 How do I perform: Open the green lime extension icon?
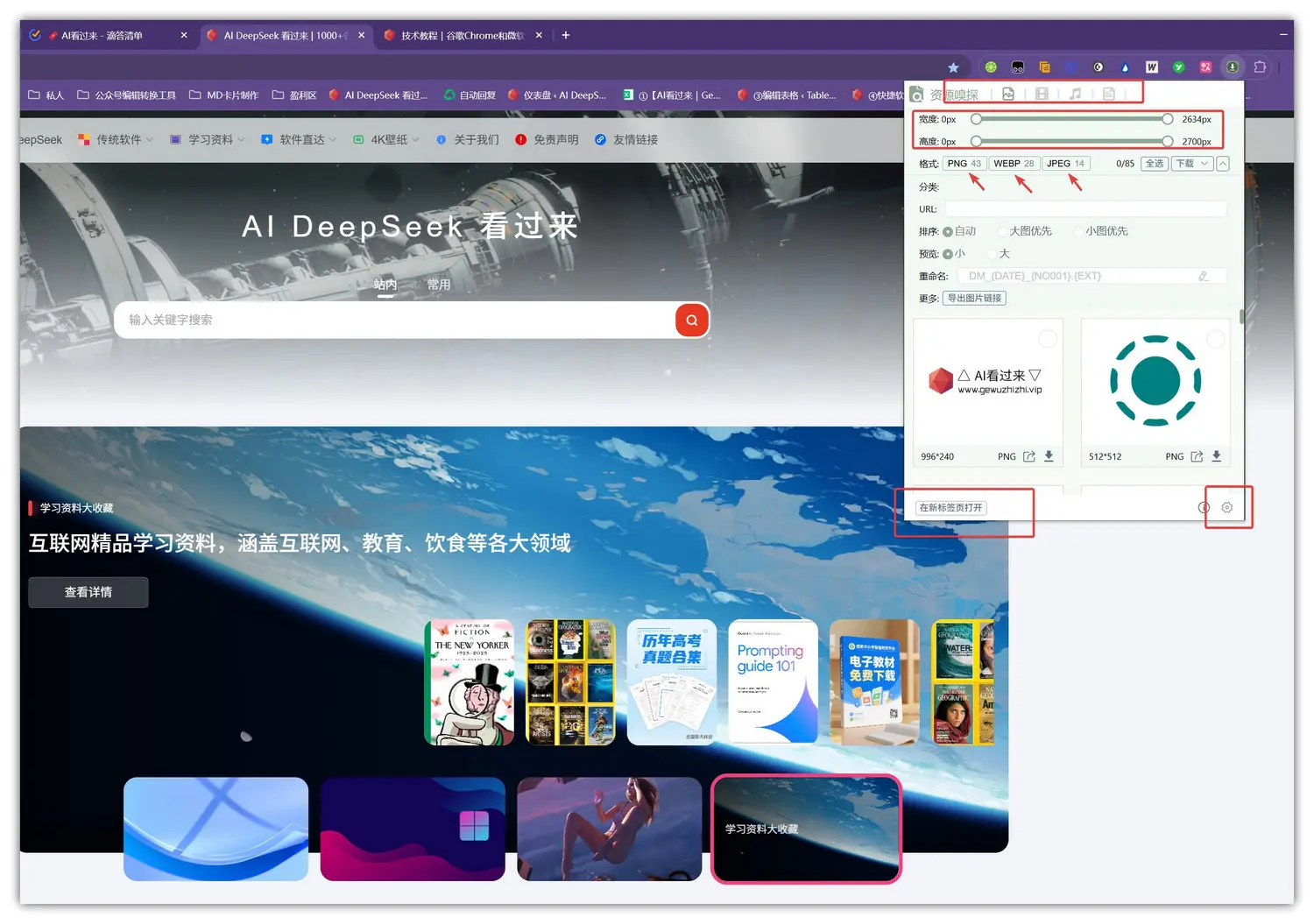[991, 67]
